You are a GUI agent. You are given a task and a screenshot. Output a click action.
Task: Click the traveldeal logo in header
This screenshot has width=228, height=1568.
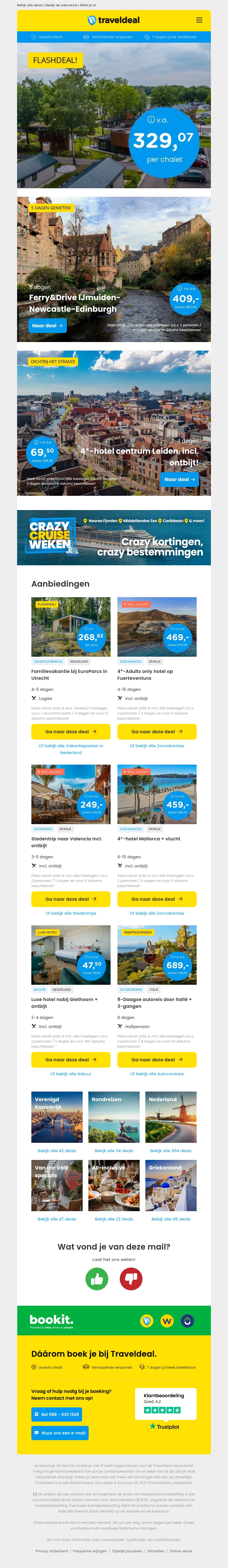click(113, 20)
